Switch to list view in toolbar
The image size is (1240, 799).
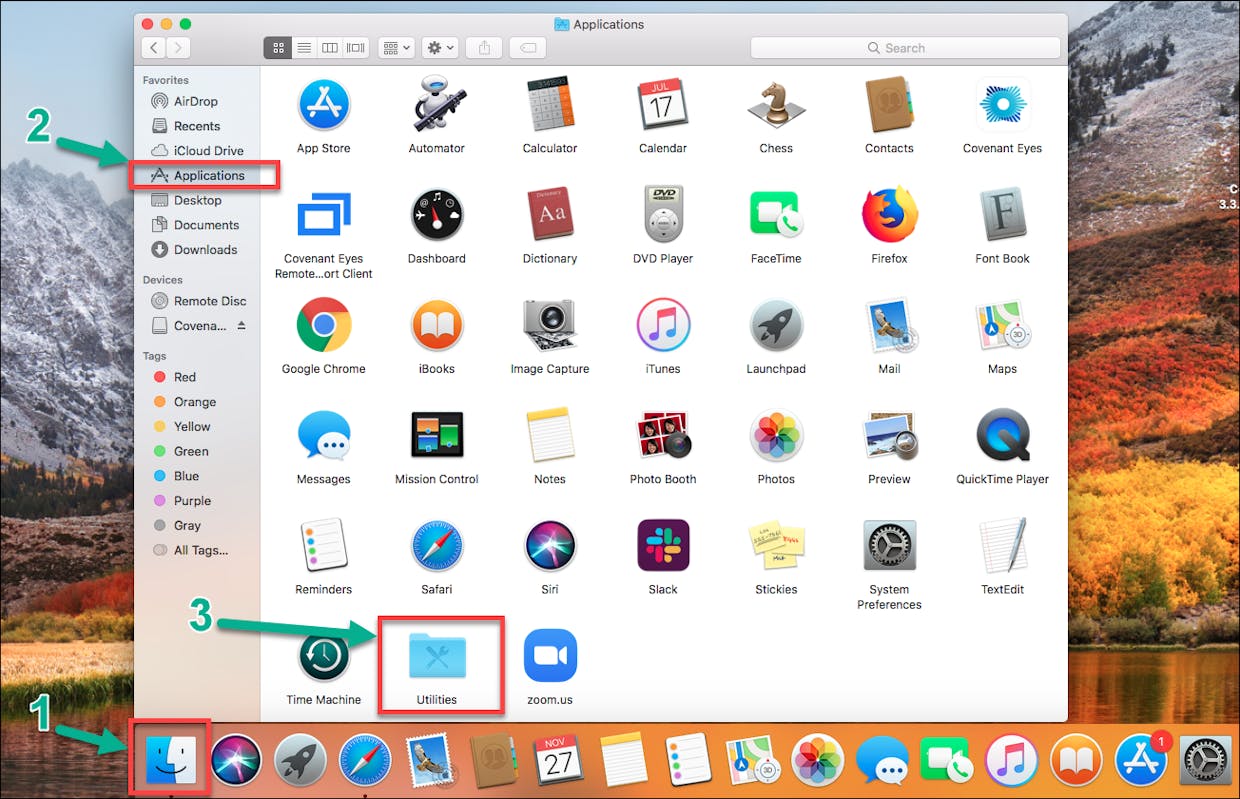304,47
